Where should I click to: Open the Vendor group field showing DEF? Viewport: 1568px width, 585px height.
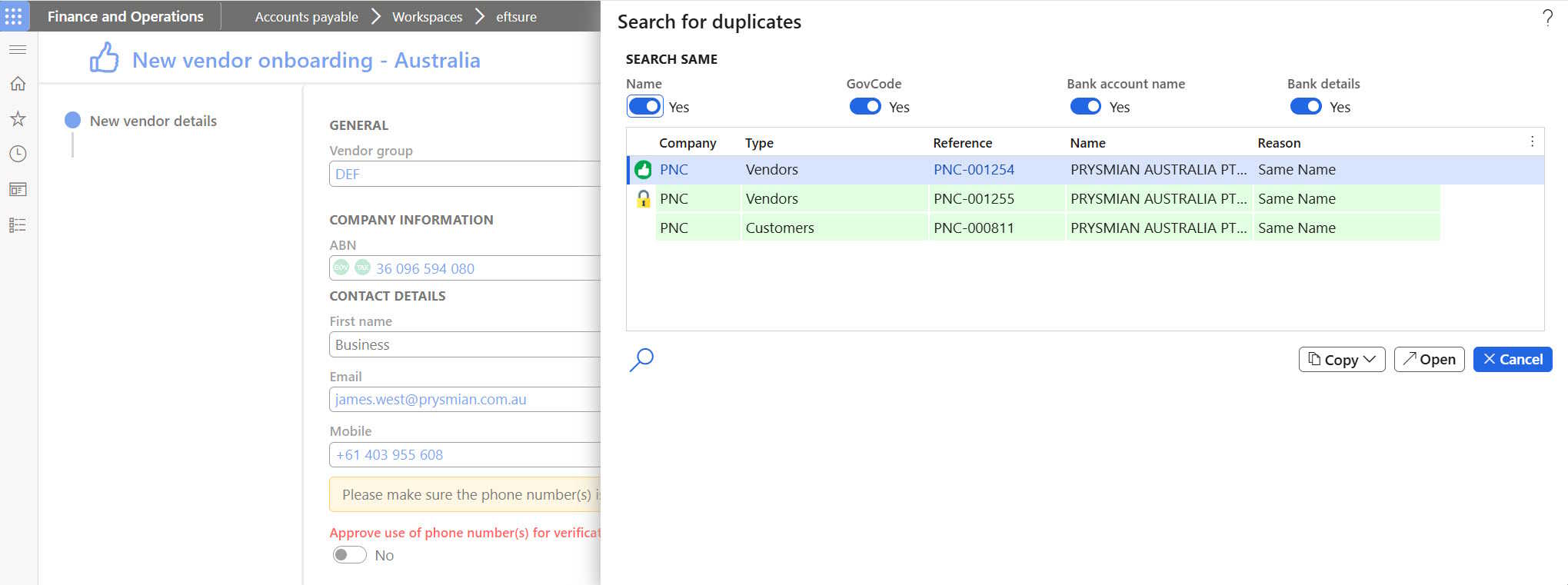coord(464,174)
